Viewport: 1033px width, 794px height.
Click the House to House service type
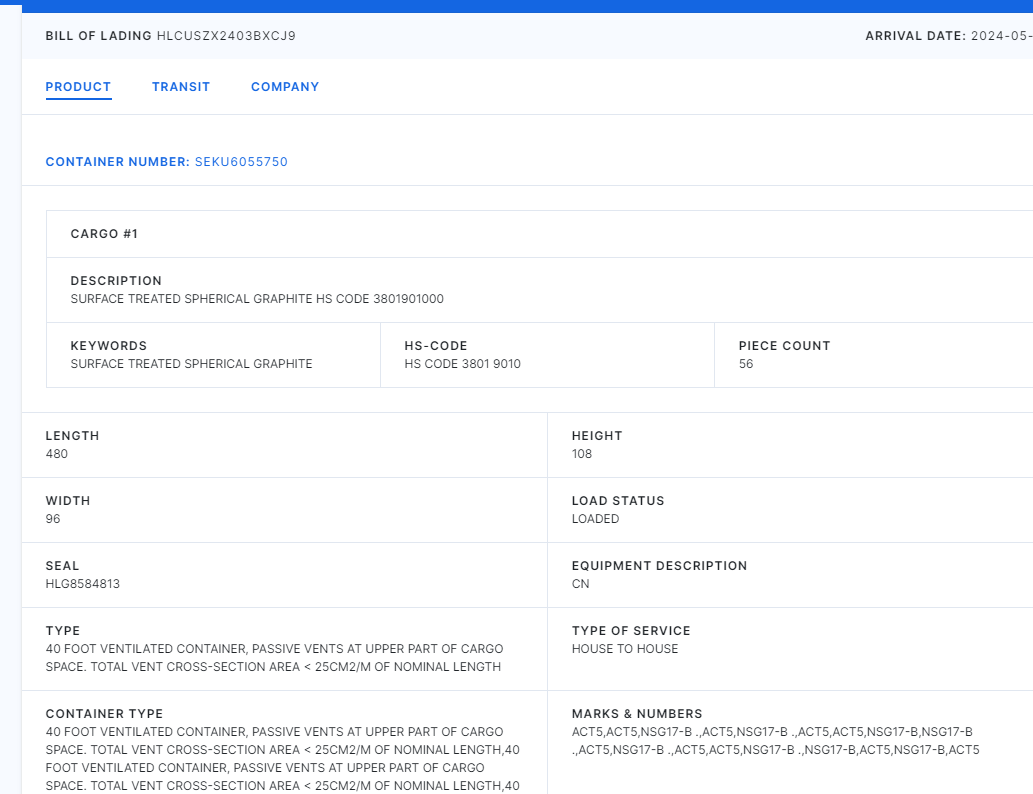[x=625, y=649]
